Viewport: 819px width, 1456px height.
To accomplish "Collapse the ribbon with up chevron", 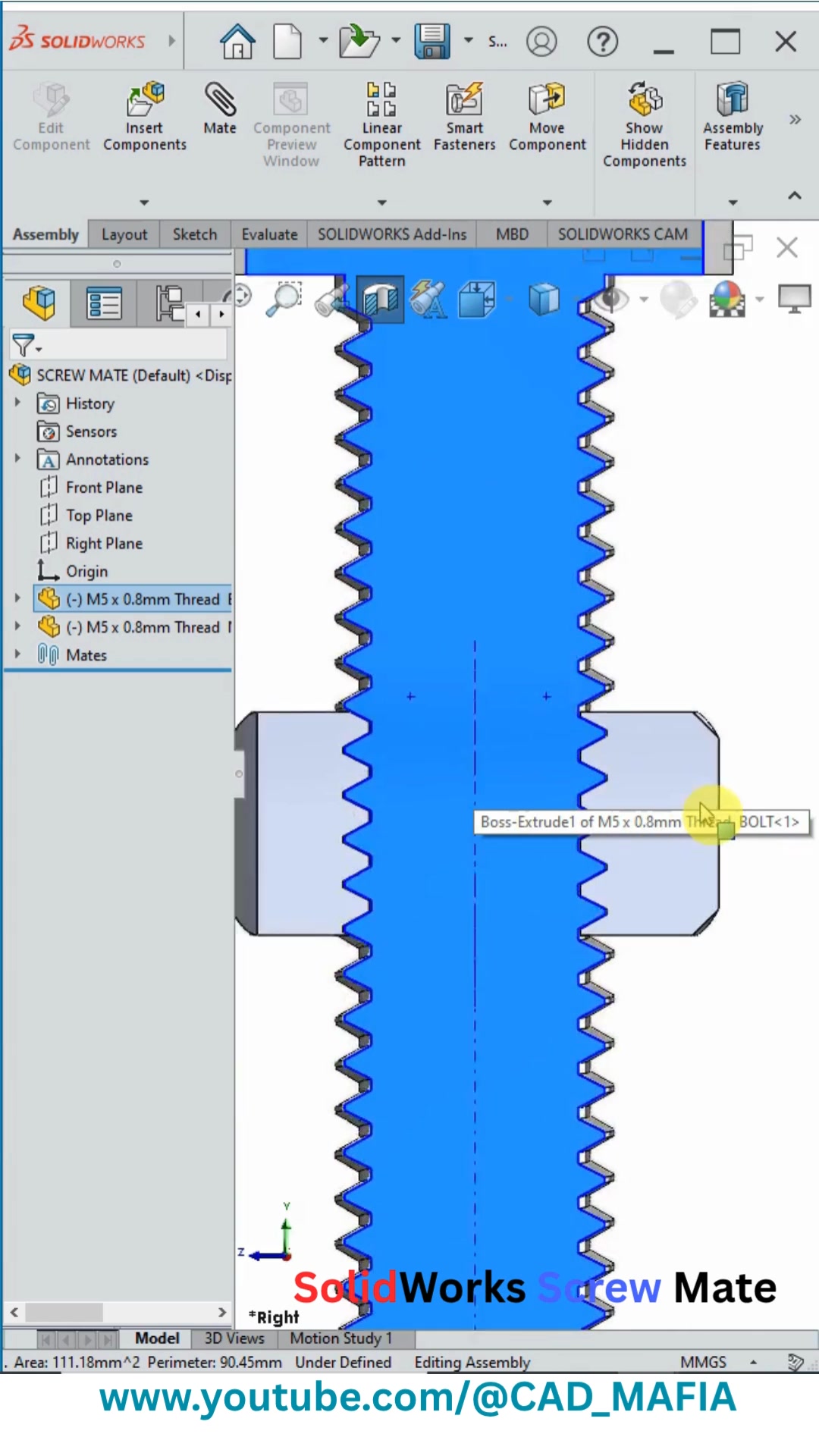I will coord(795,195).
